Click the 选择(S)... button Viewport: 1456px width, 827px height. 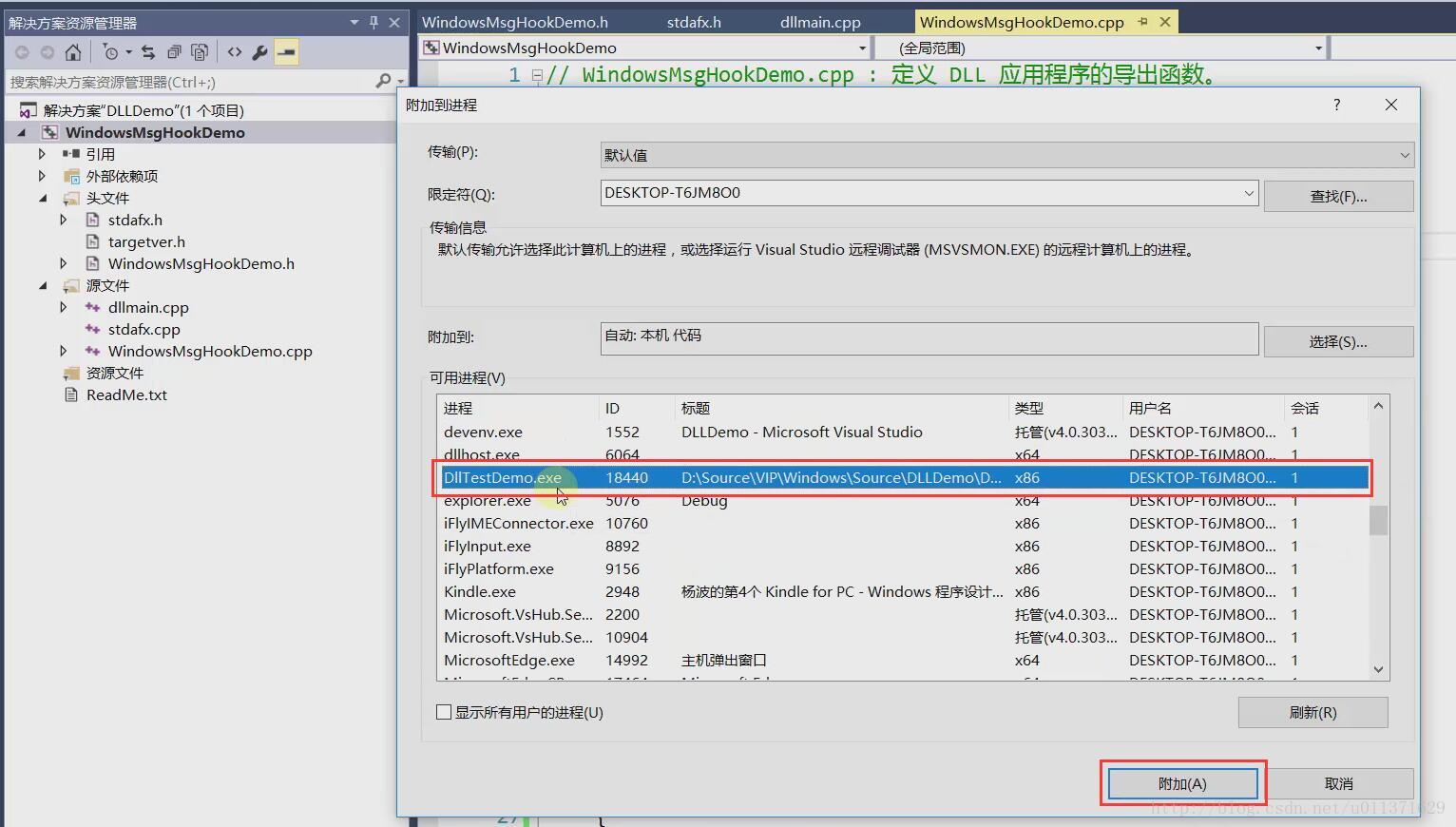pos(1338,341)
